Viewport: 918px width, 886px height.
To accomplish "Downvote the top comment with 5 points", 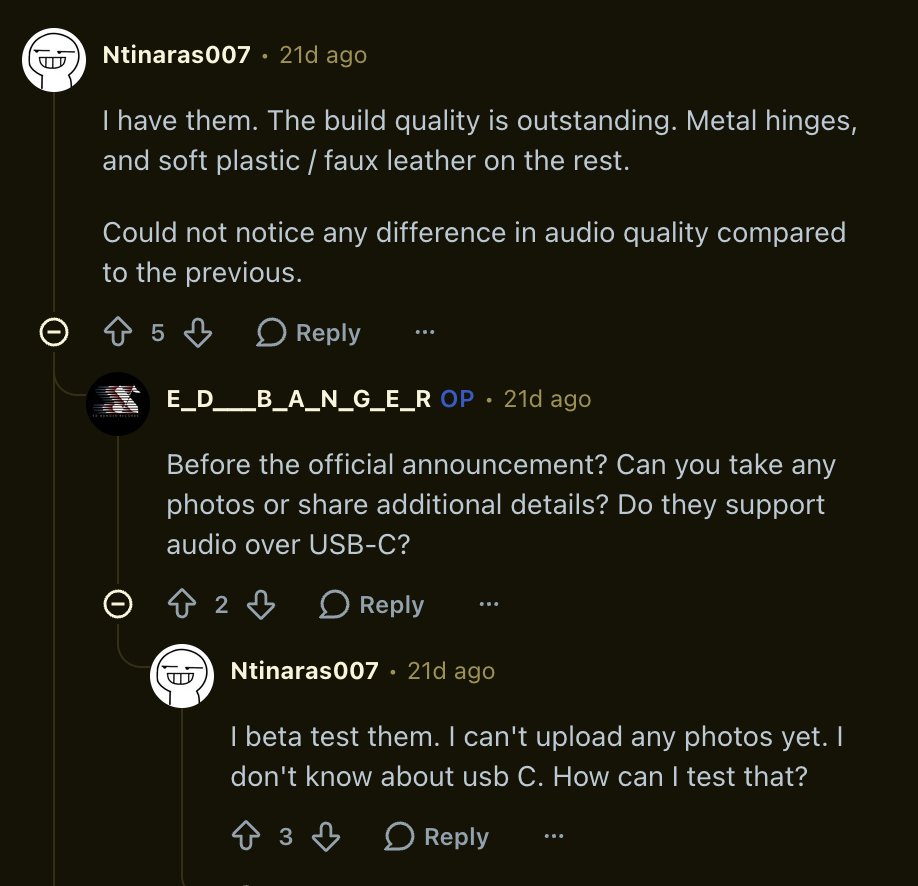I will click(x=198, y=333).
